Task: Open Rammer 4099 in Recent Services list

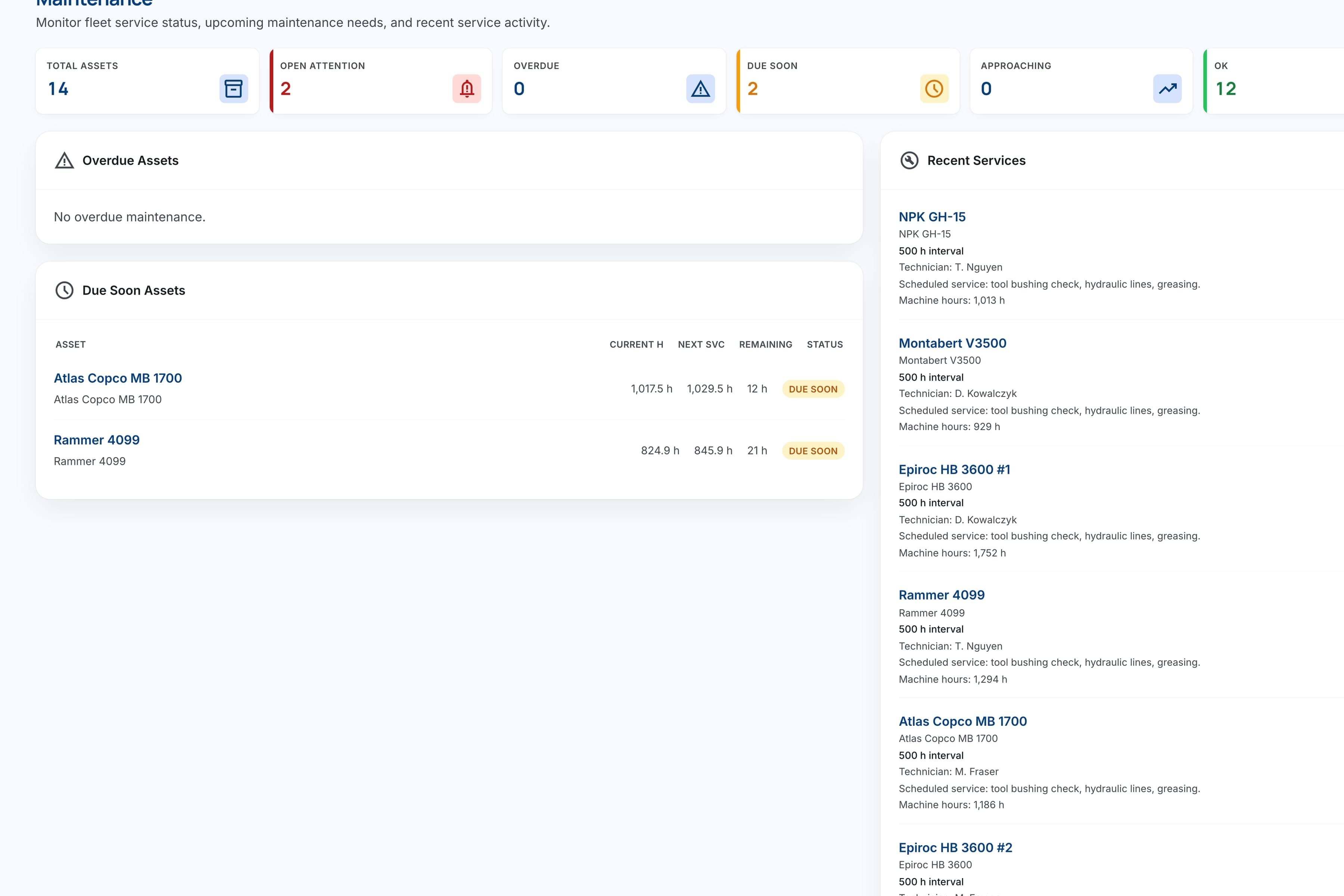Action: coord(942,595)
